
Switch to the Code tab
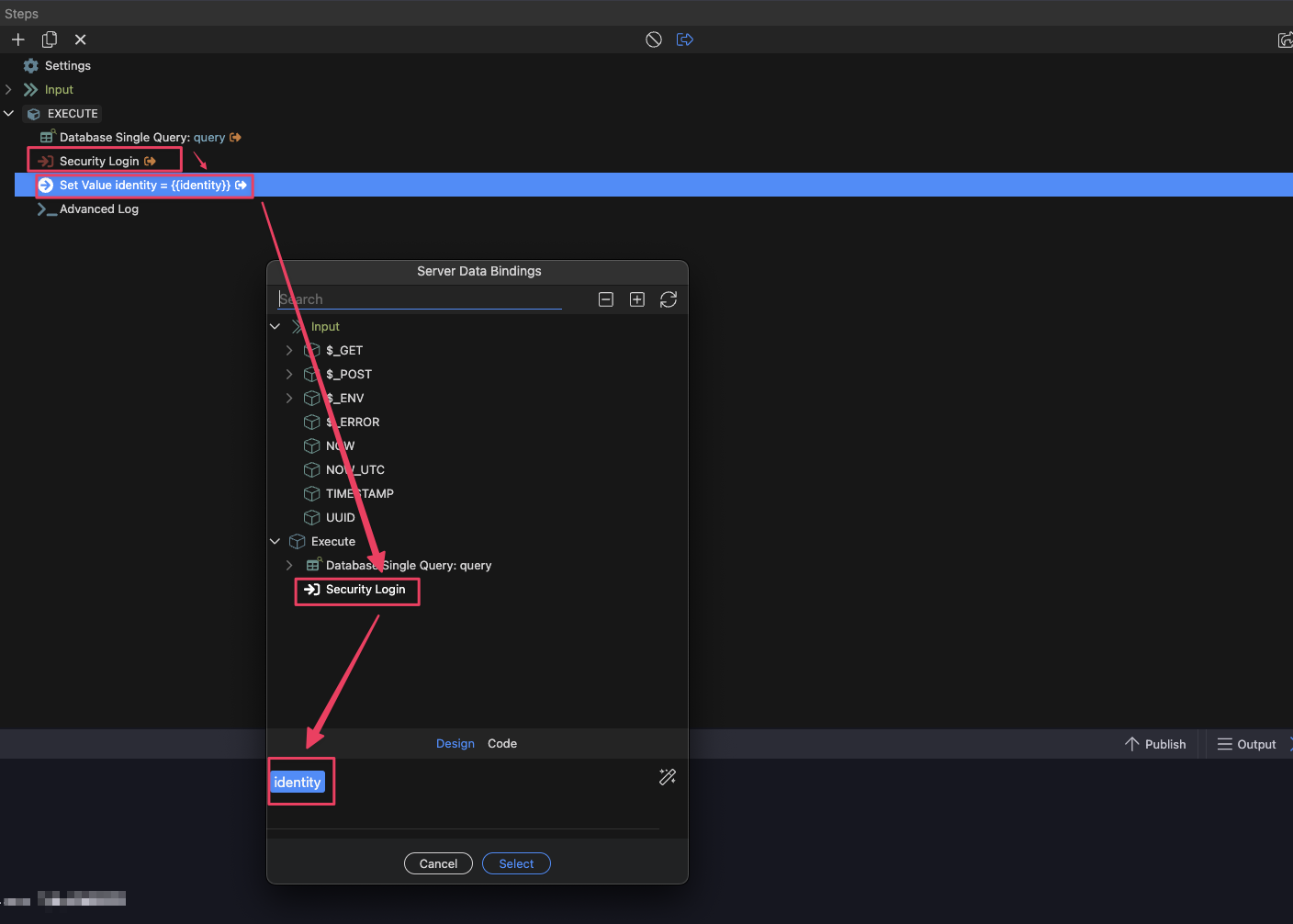click(502, 743)
